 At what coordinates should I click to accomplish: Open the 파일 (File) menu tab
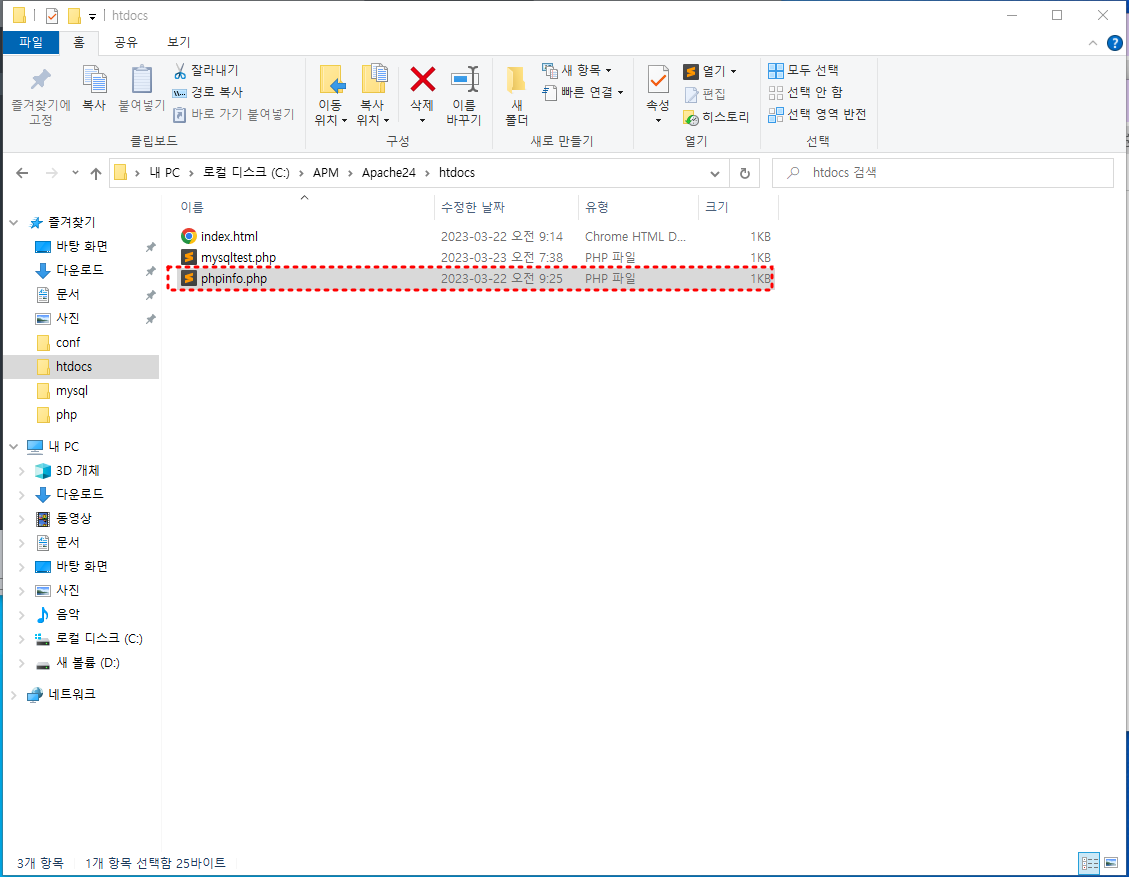click(31, 42)
